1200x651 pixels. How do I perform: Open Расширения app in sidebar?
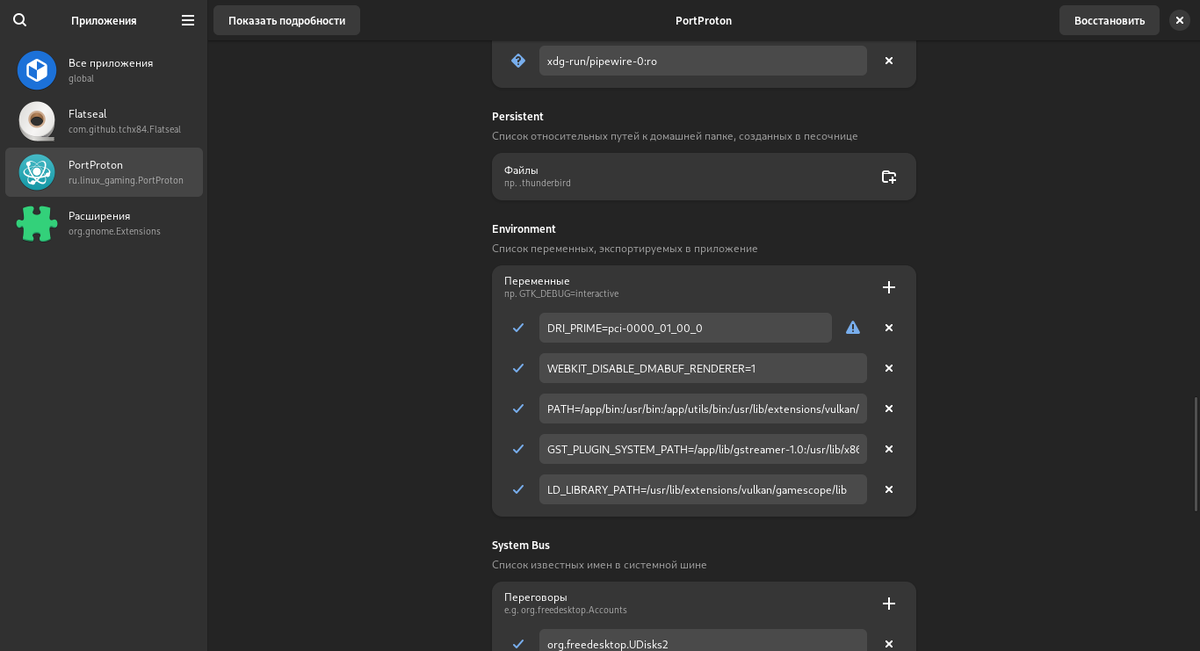(x=104, y=223)
